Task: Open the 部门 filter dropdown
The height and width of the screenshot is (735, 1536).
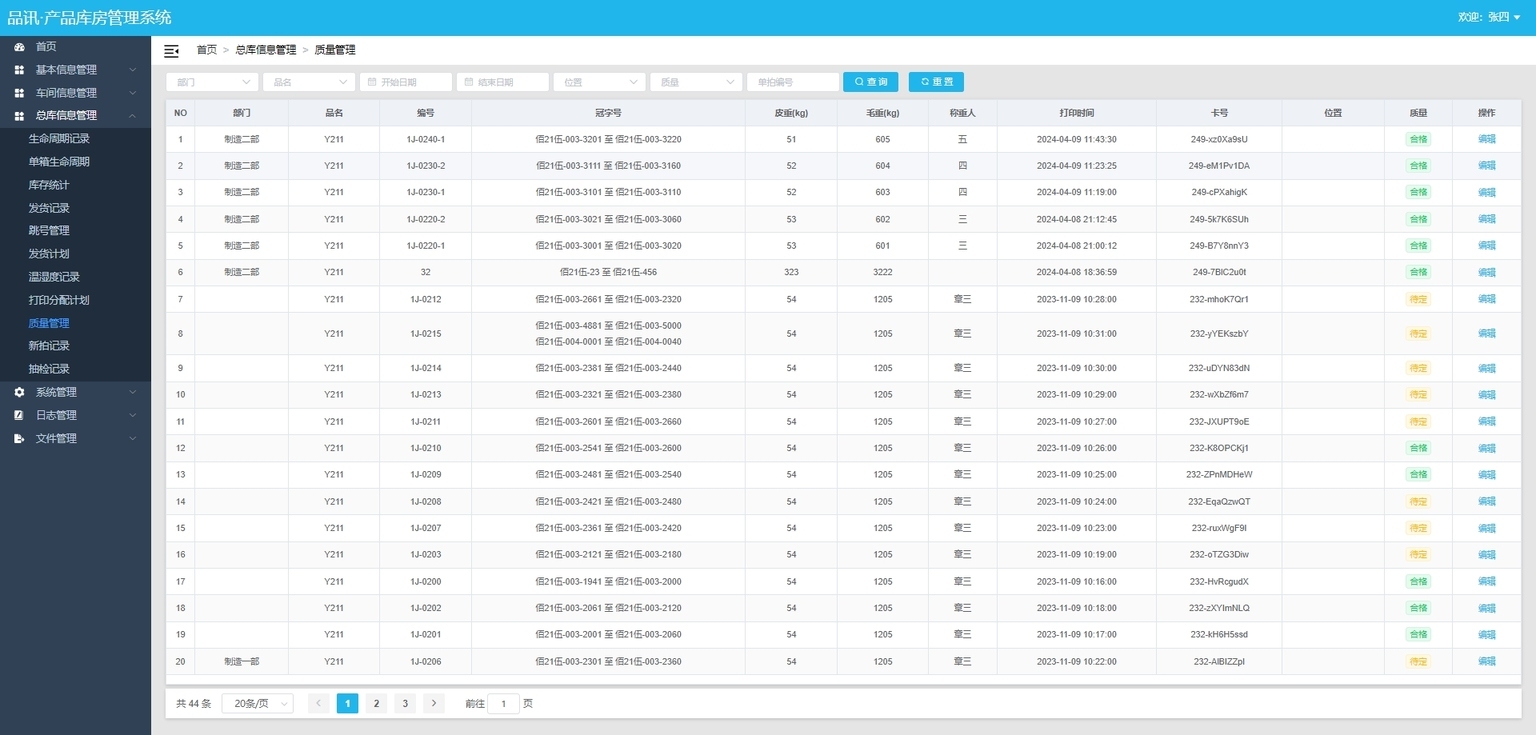Action: coord(212,82)
